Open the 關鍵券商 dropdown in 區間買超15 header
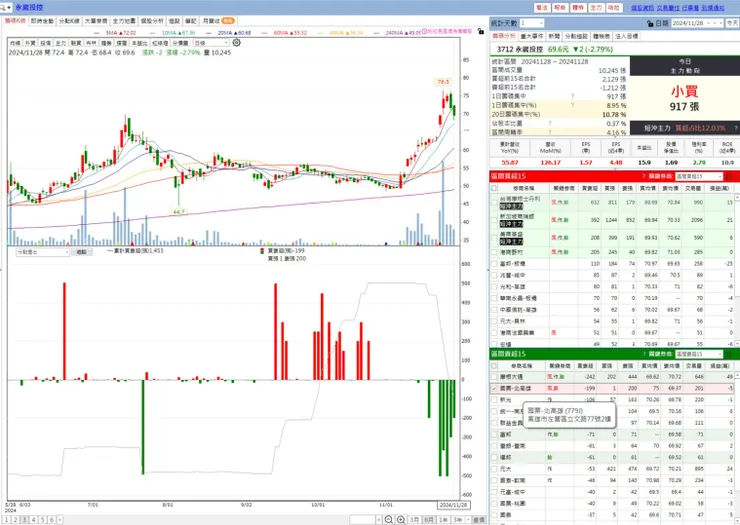Screen dimensions: 740x525 coord(720,176)
